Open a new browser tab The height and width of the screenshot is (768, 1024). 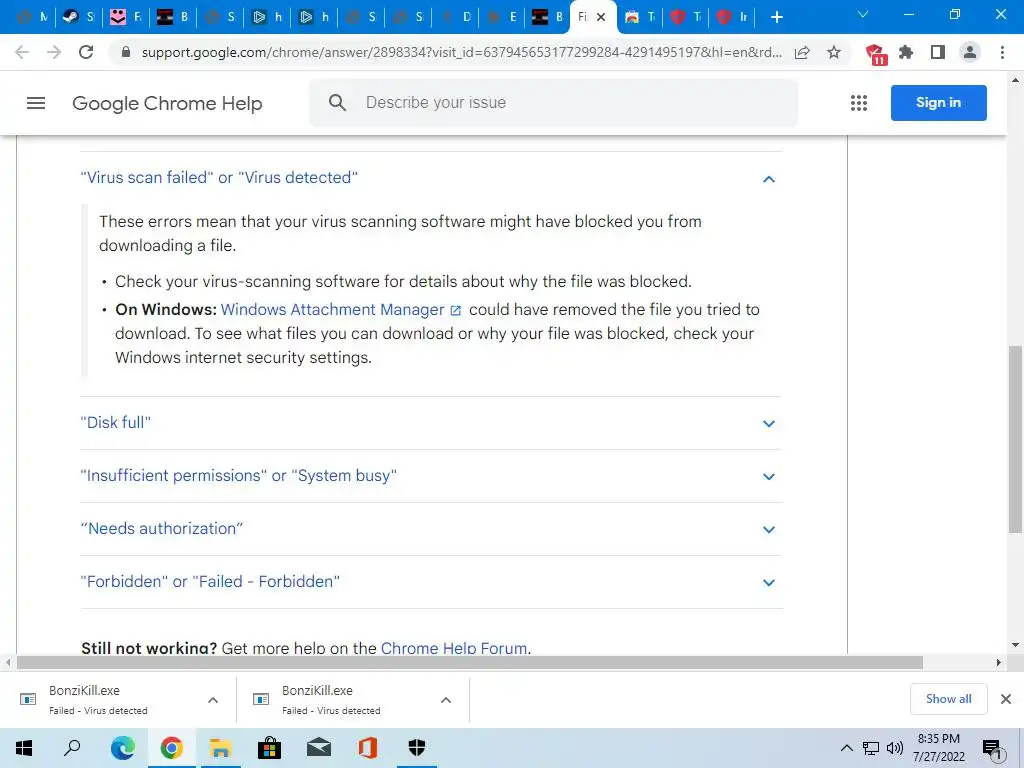[x=776, y=17]
